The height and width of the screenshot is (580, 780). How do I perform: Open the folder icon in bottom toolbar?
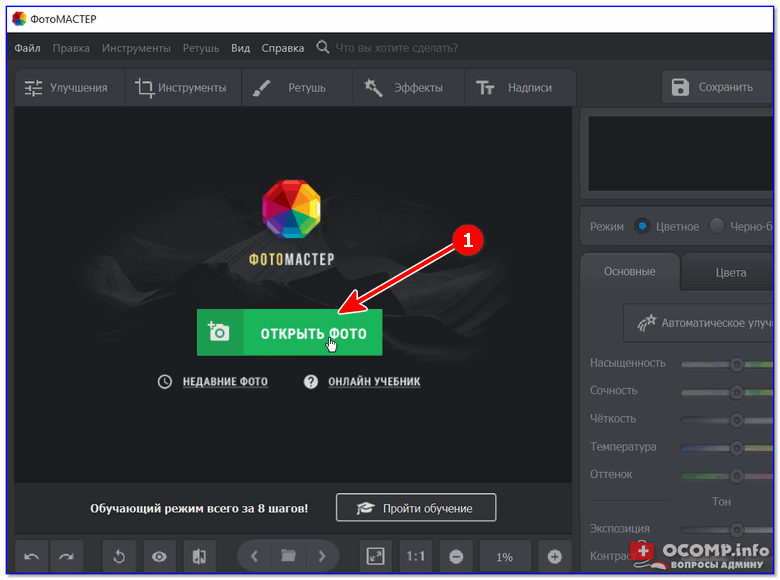coord(288,556)
